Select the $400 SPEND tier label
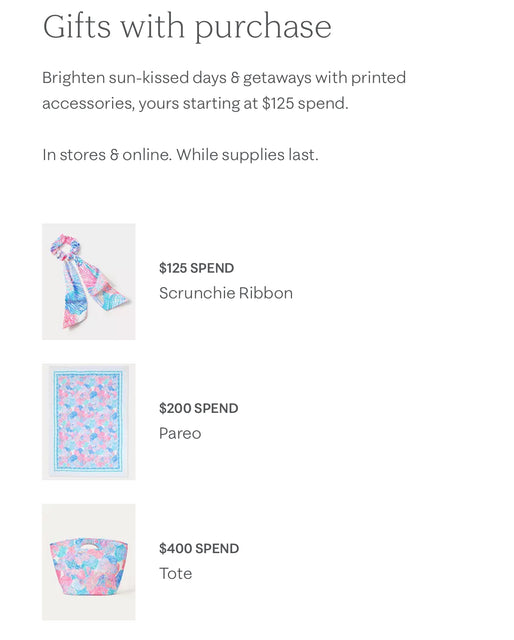514x640 pixels. 199,549
